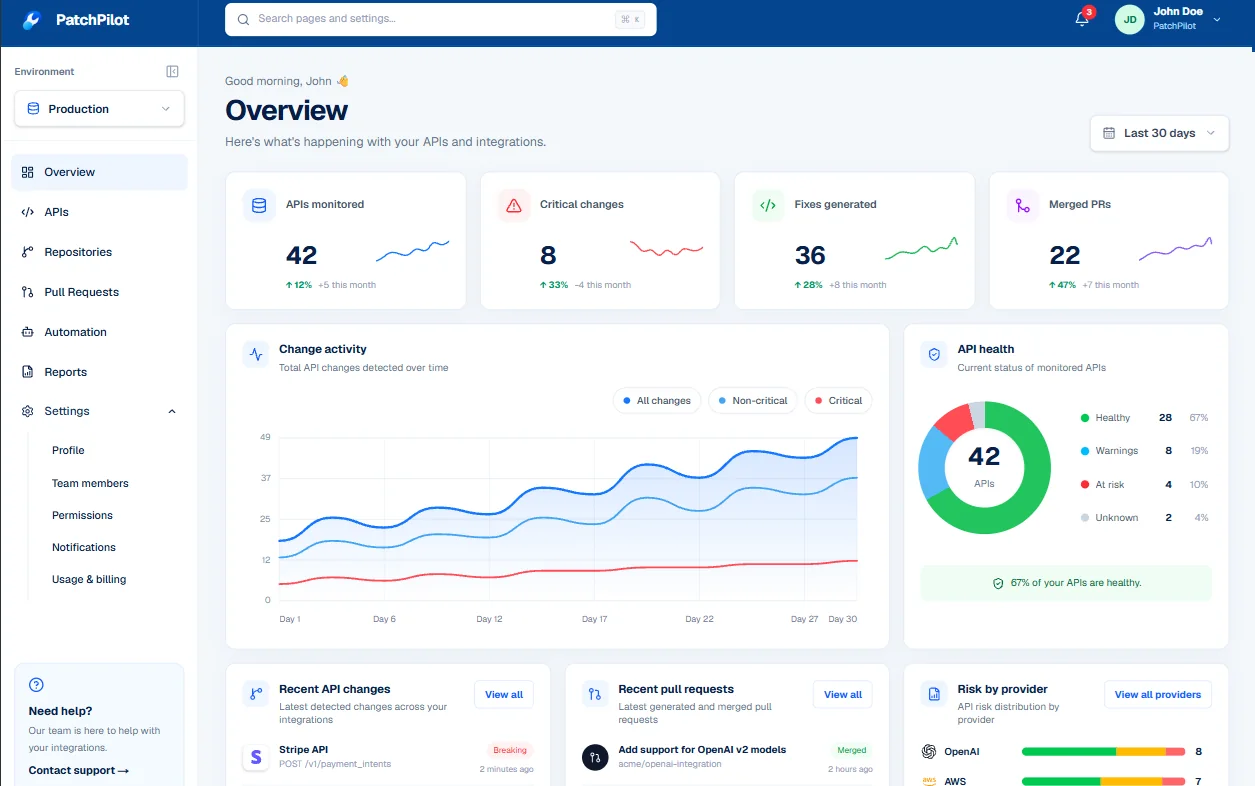Click the OpenAI pull request avatar icon
The height and width of the screenshot is (786, 1255).
pos(595,757)
